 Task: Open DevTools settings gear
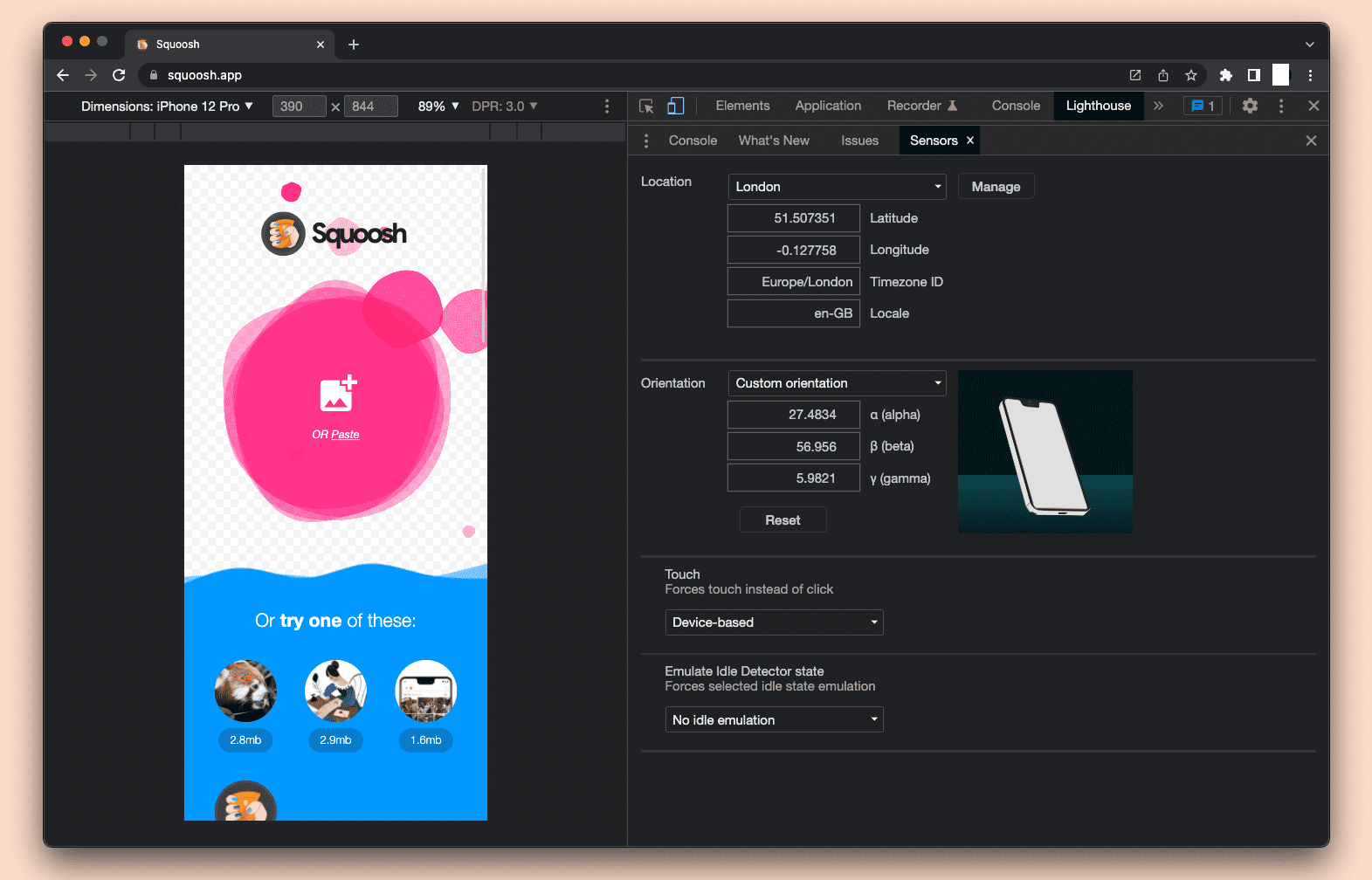[x=1250, y=106]
